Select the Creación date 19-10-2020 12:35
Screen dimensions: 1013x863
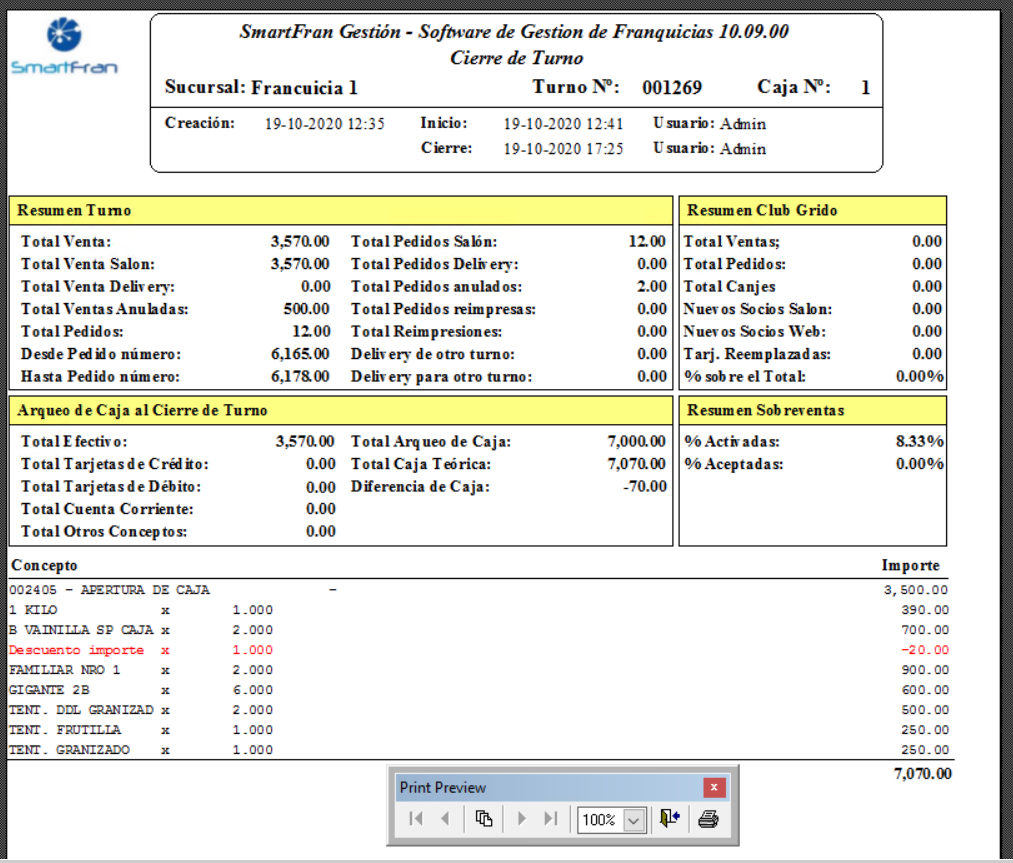click(x=324, y=123)
